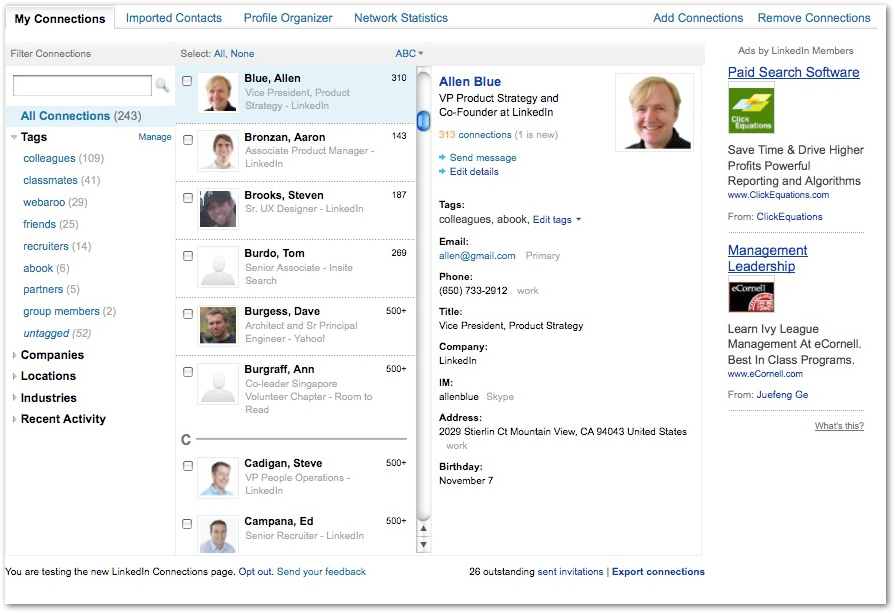Check the box for Burgess, Dave
This screenshot has height=613, width=895.
187,314
